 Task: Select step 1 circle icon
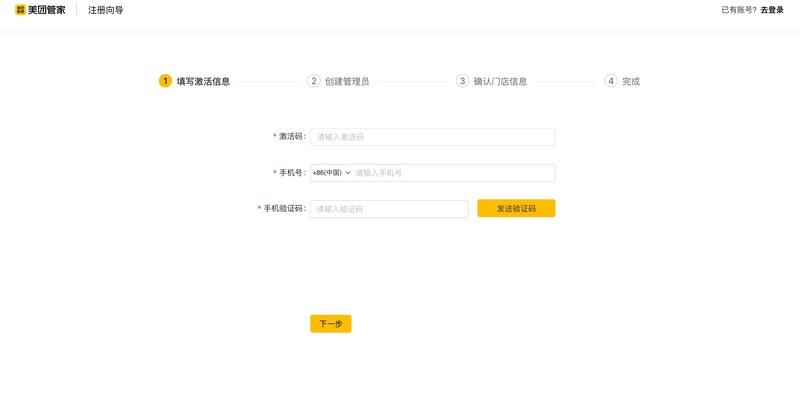pyautogui.click(x=165, y=81)
